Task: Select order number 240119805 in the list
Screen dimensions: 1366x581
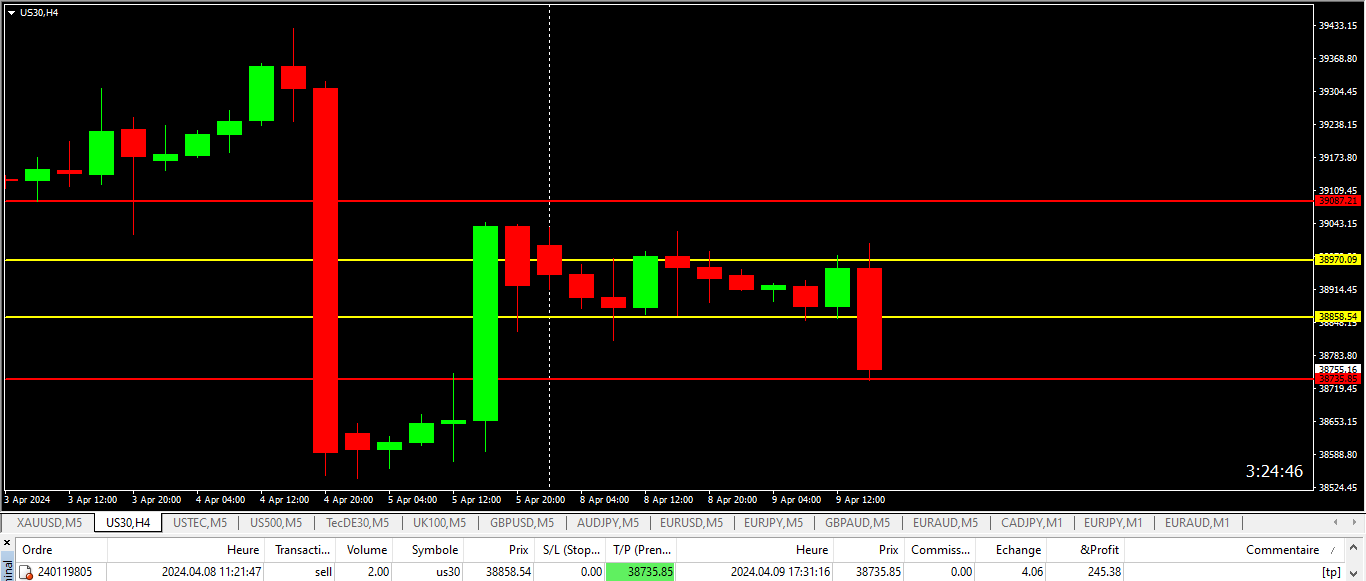Action: (x=65, y=572)
